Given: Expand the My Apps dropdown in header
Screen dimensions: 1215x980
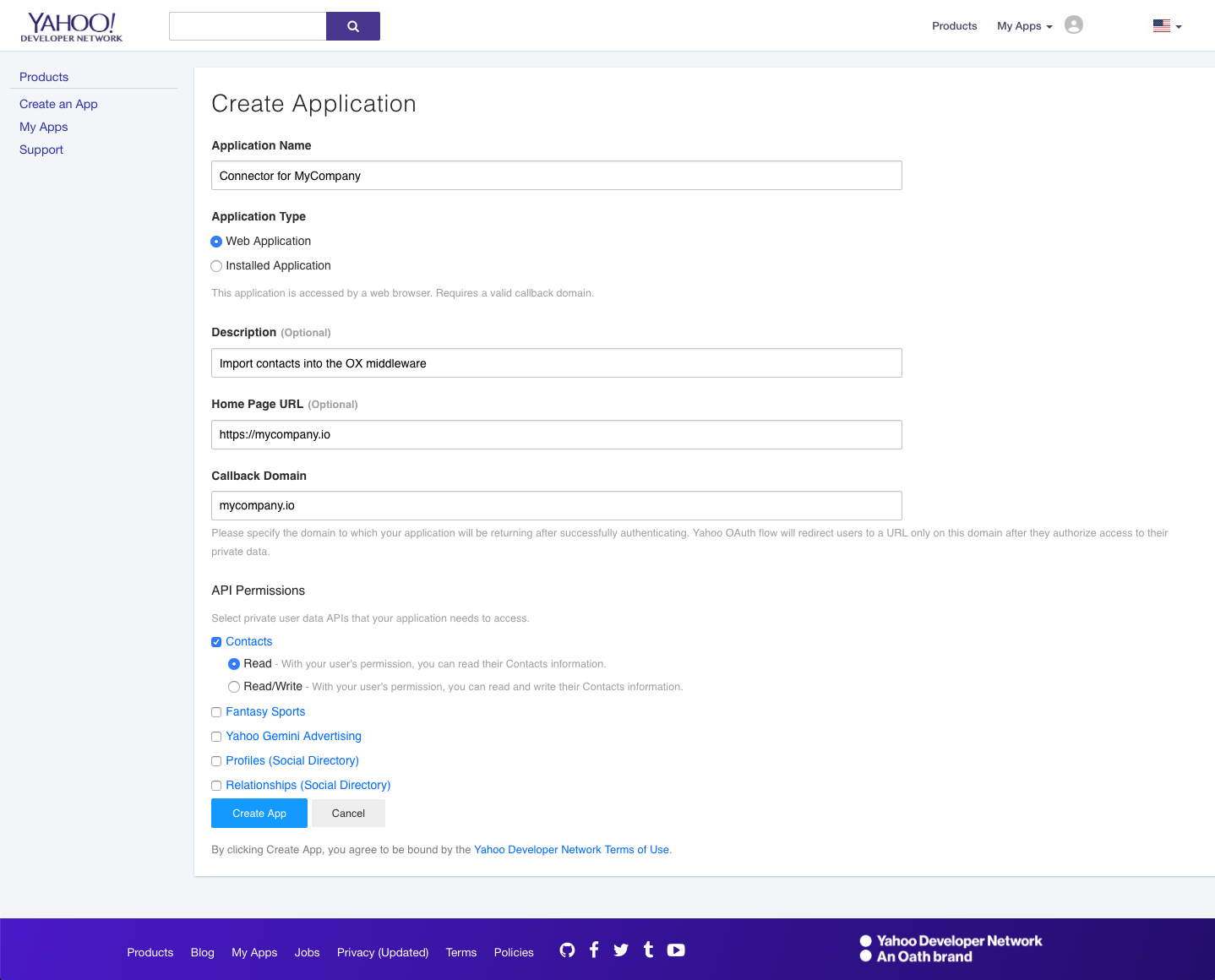Looking at the screenshot, I should (x=1024, y=26).
